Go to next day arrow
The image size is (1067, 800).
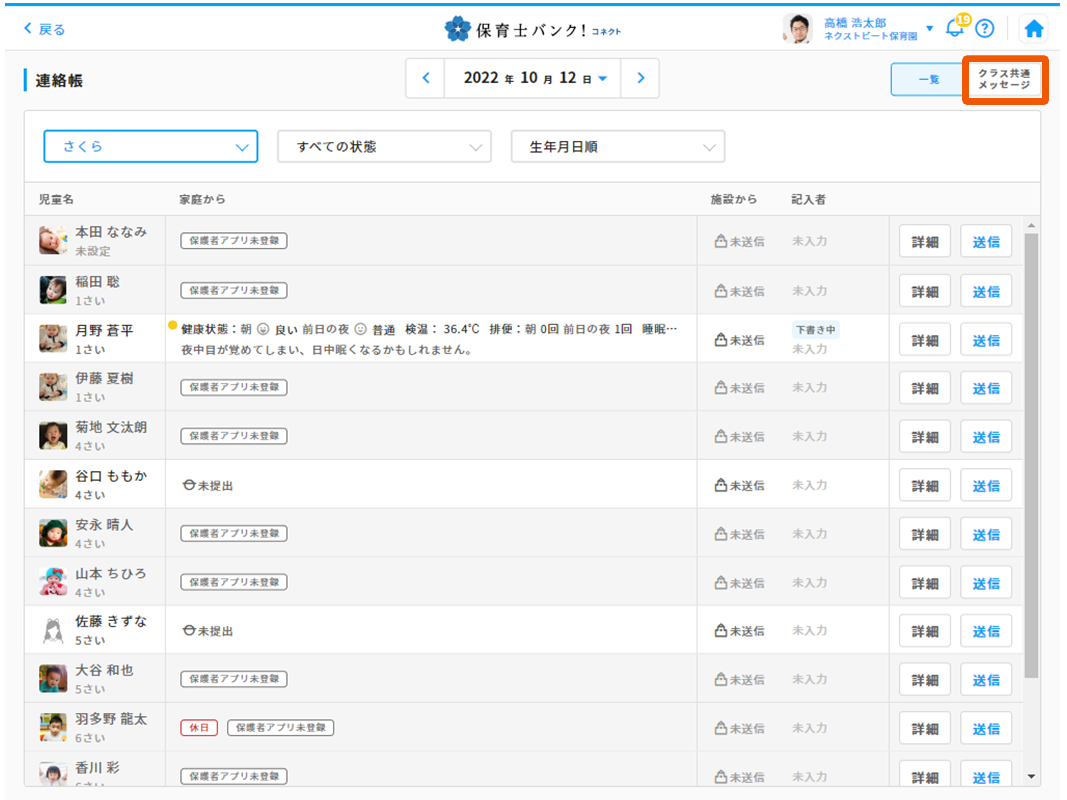pos(640,79)
